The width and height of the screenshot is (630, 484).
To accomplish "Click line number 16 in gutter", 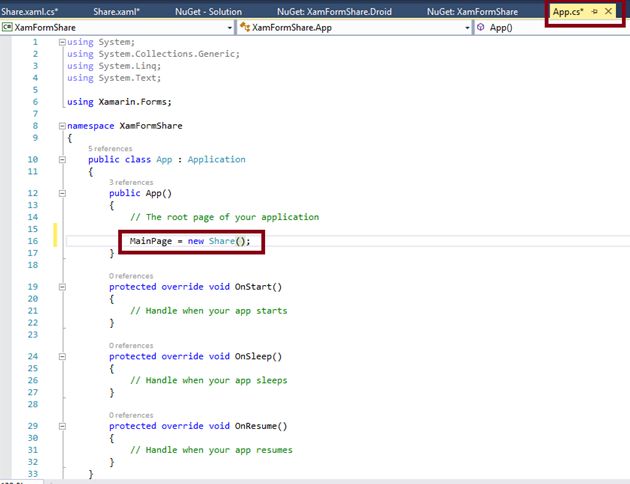I will pyautogui.click(x=33, y=241).
